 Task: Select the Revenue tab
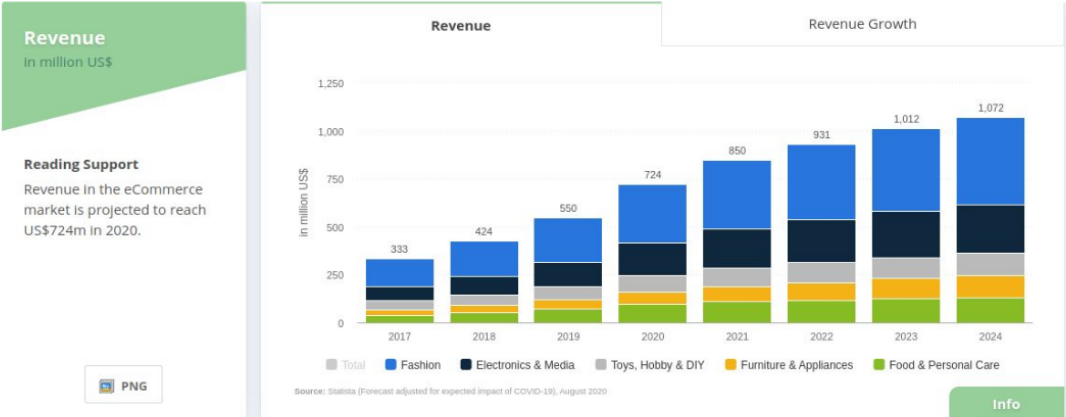coord(461,26)
